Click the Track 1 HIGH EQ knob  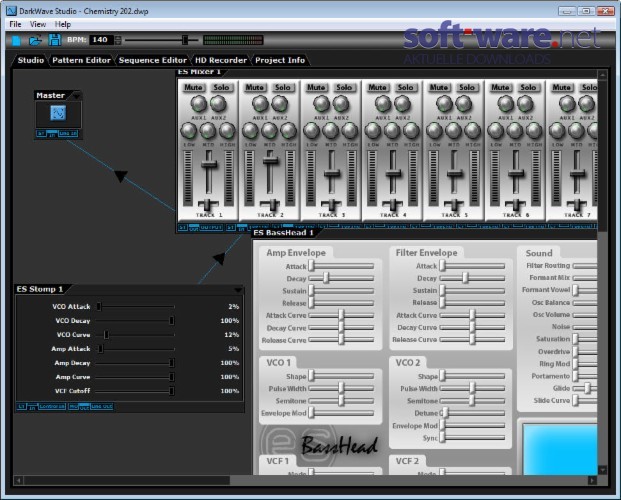click(x=227, y=131)
